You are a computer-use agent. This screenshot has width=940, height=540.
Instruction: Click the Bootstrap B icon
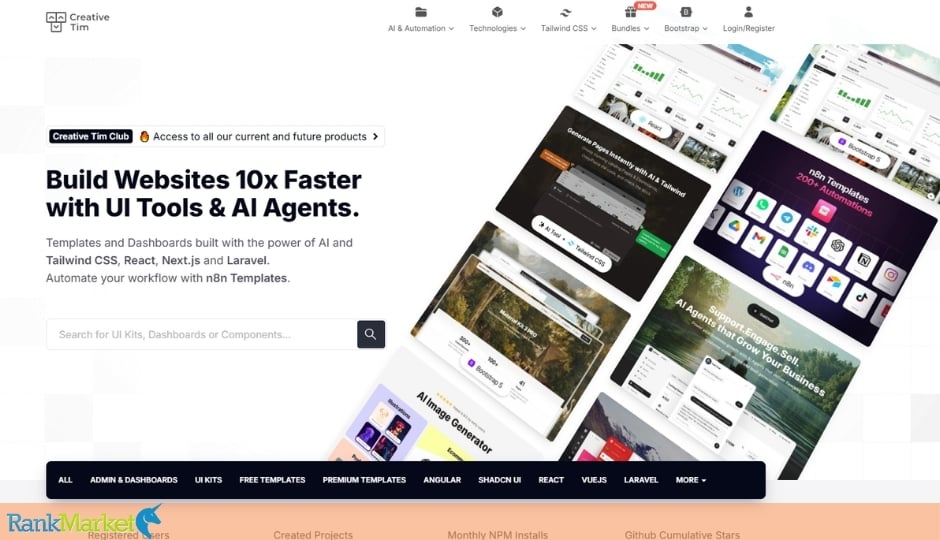(x=686, y=12)
